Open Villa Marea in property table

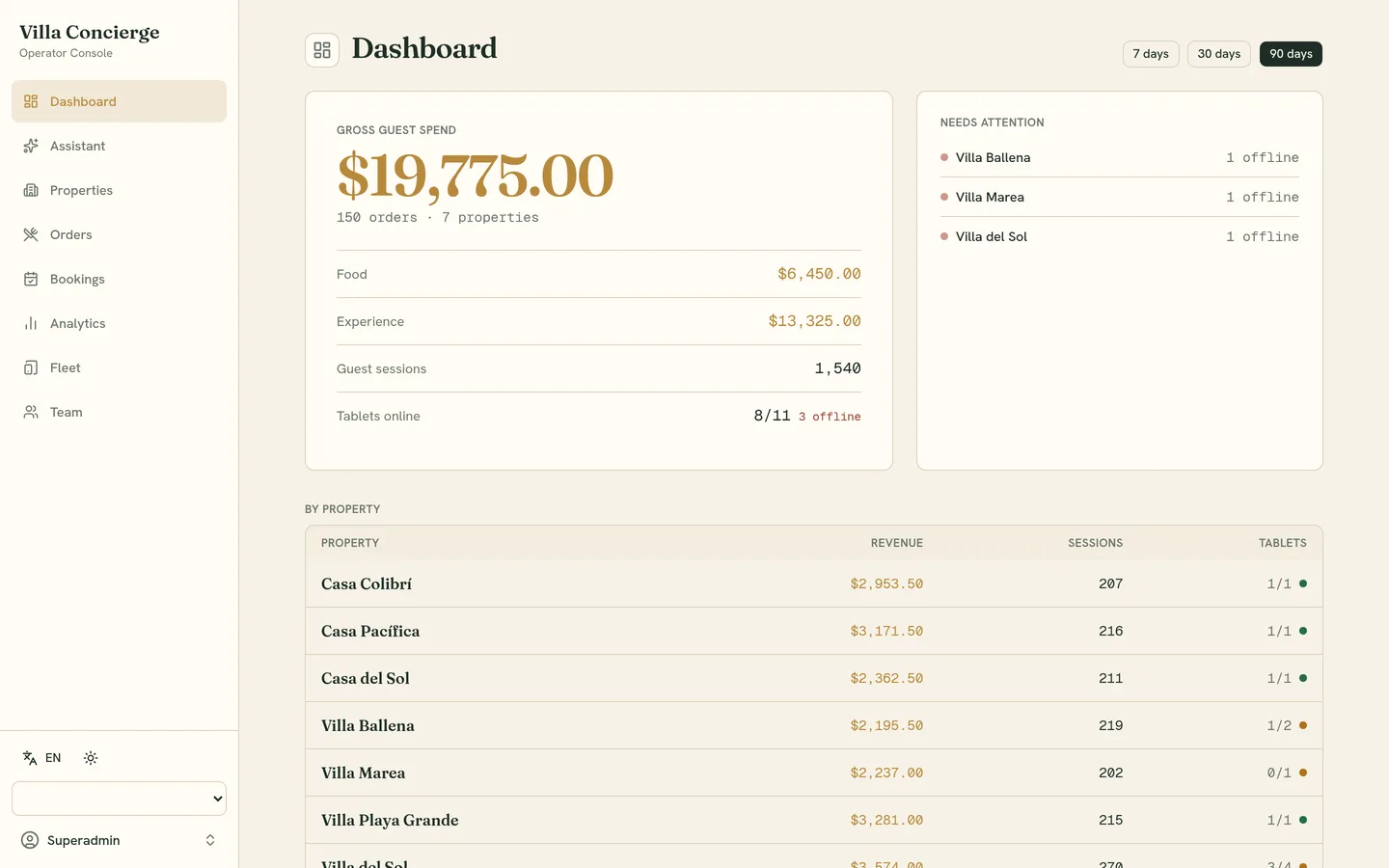tap(813, 773)
